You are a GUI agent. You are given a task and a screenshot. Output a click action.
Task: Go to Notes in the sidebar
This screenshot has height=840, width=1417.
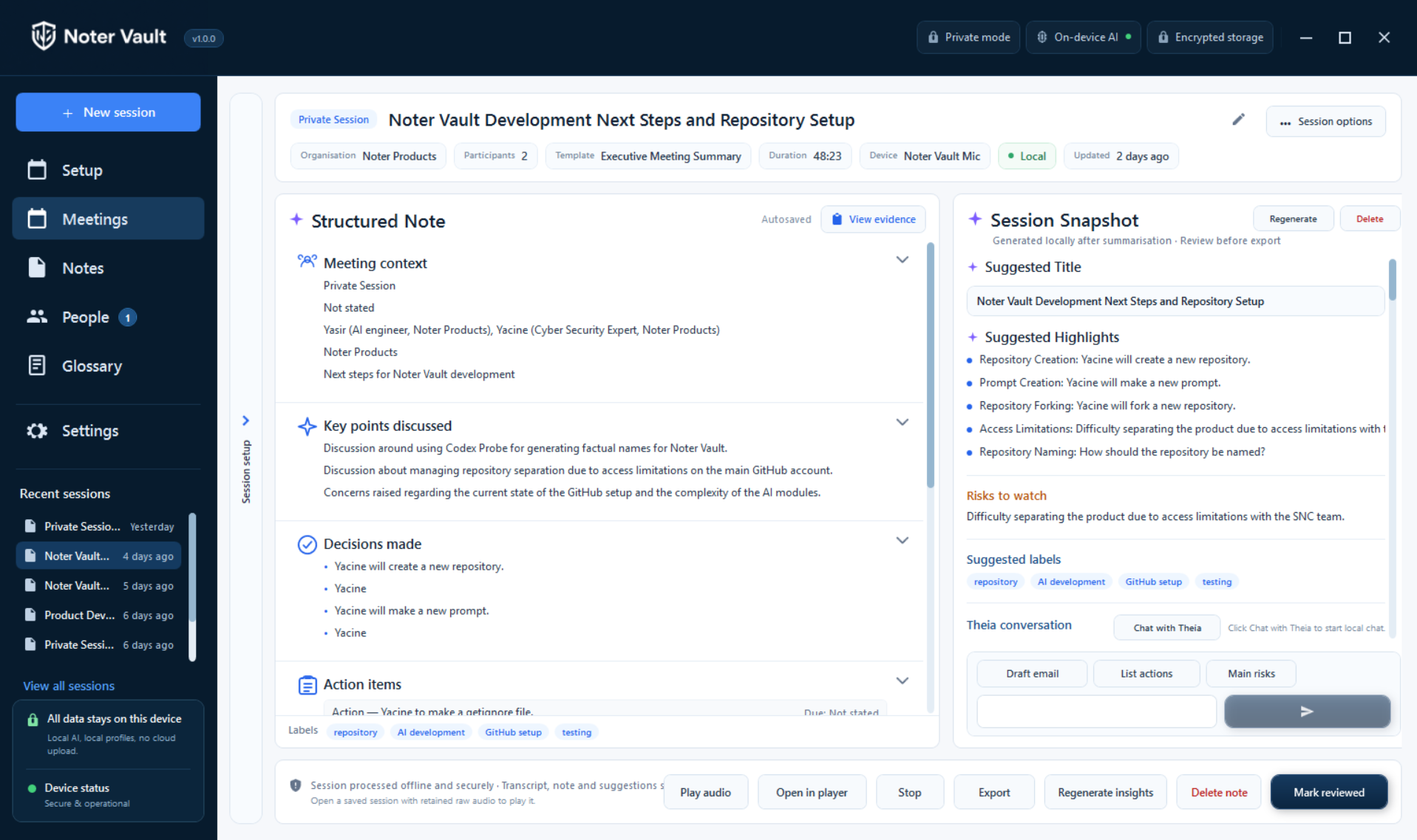click(x=108, y=267)
